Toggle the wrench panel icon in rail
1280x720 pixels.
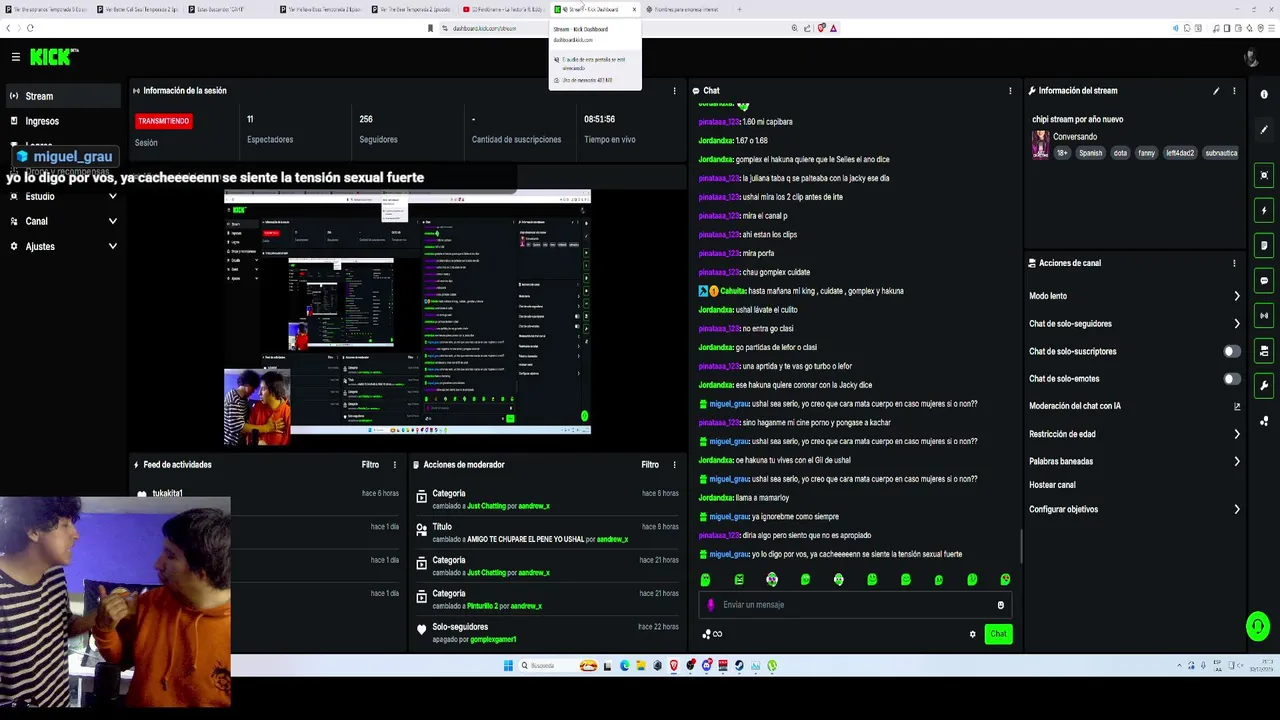[1264, 386]
